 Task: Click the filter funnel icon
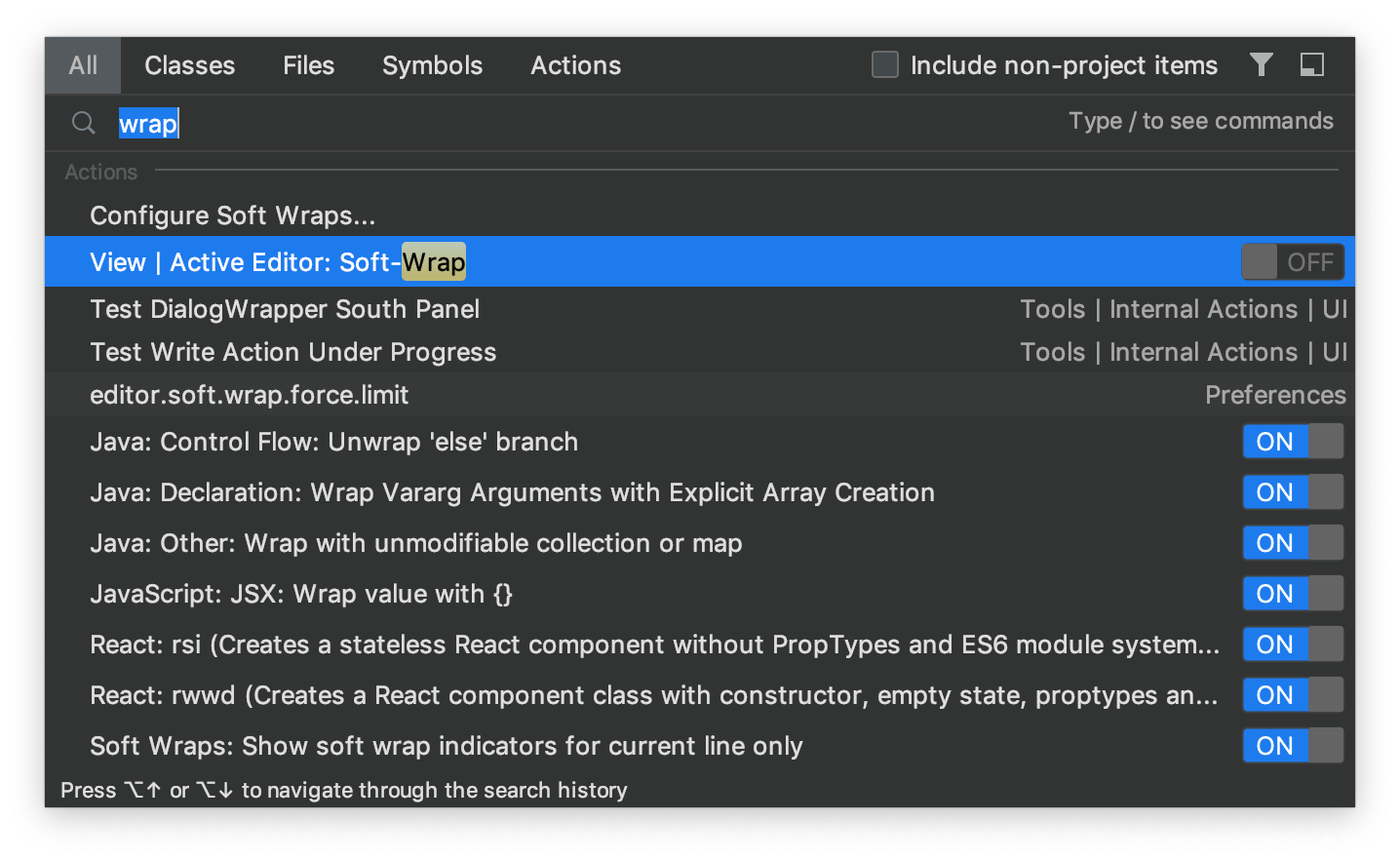[1262, 64]
